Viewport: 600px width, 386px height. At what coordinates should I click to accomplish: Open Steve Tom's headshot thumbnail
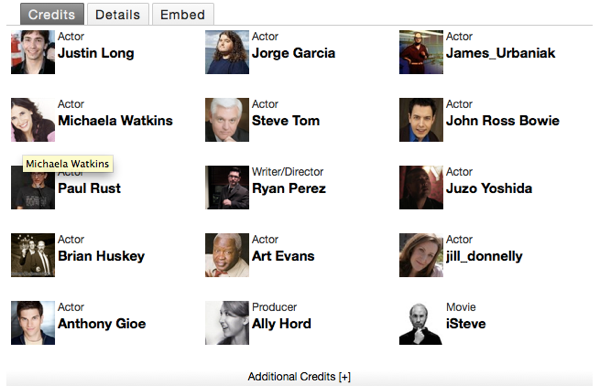pyautogui.click(x=227, y=120)
